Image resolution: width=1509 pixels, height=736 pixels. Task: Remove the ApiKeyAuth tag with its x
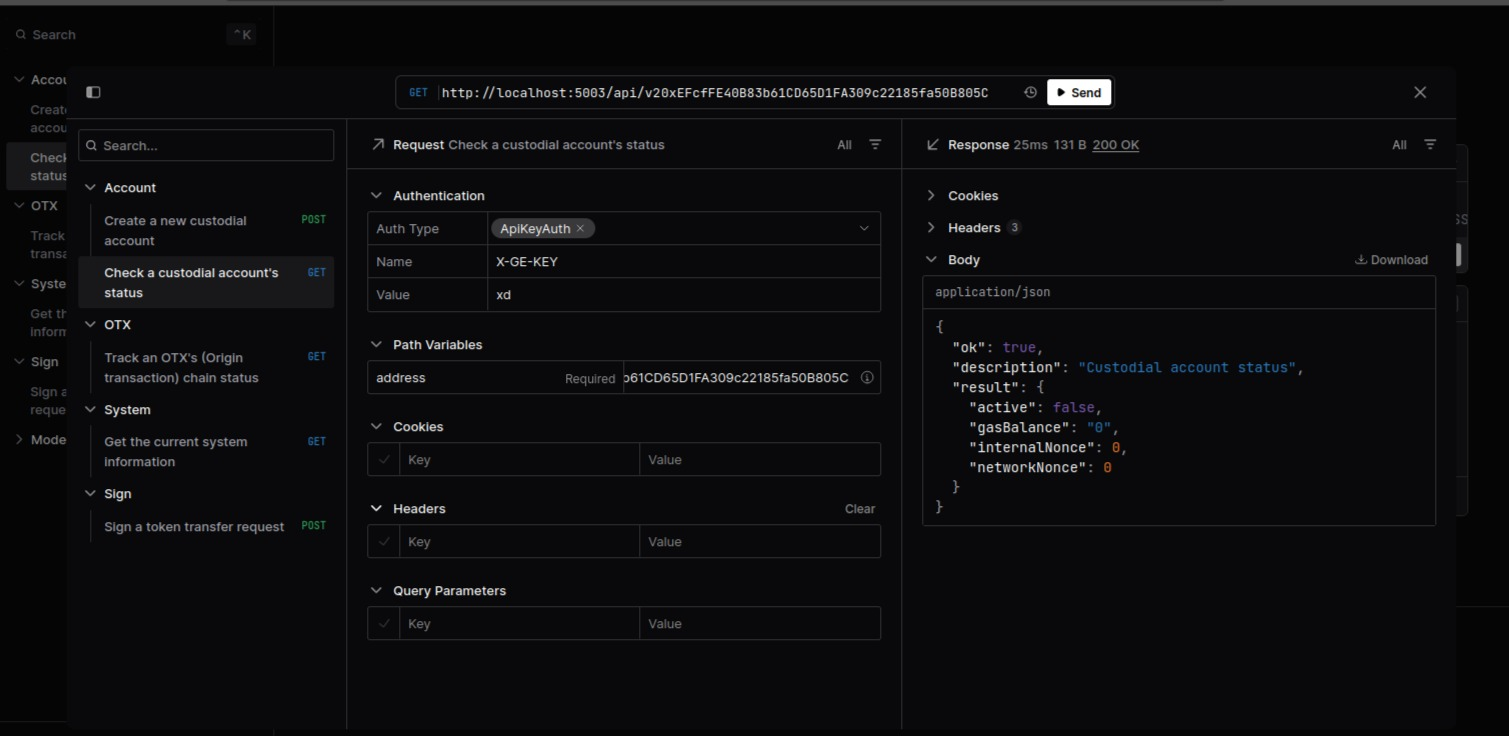[580, 229]
